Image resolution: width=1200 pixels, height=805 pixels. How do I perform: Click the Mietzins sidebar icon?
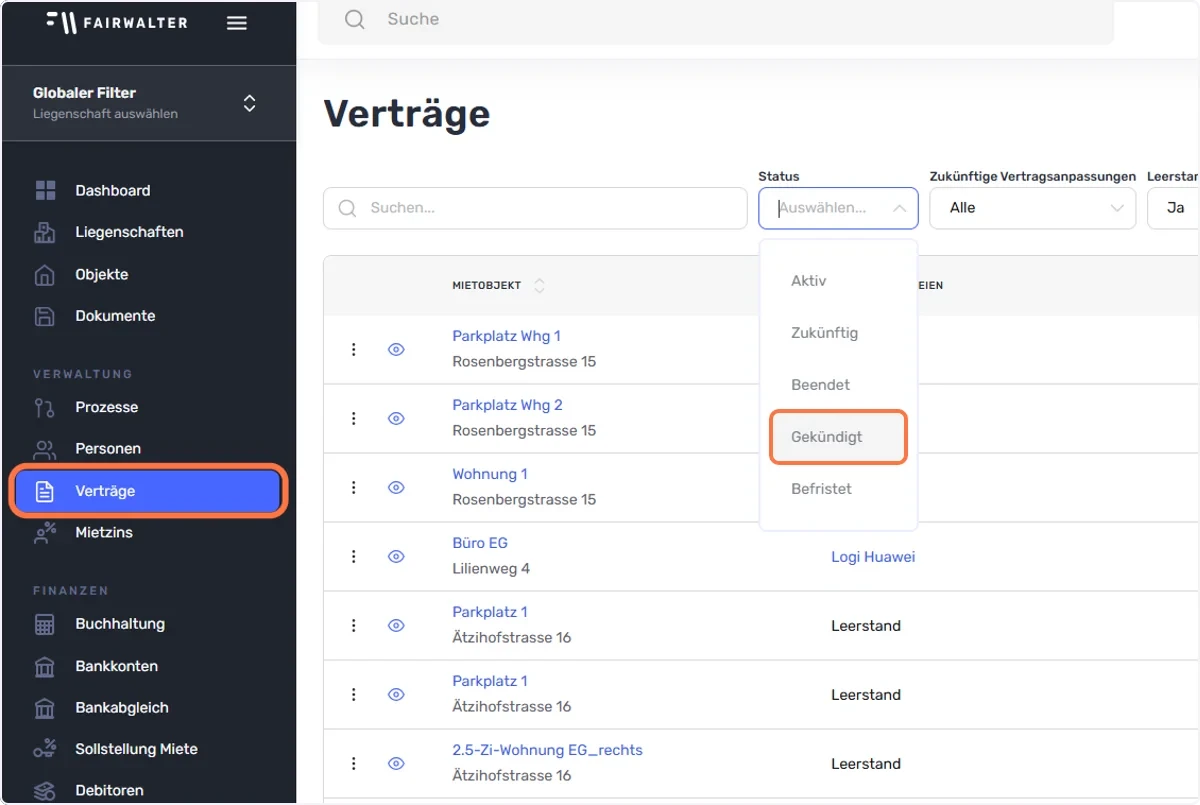pyautogui.click(x=45, y=533)
